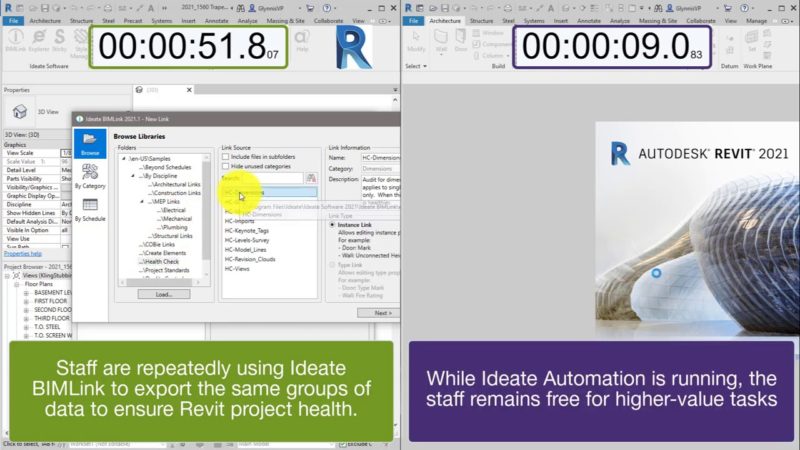This screenshot has width=800, height=450.
Task: Click the Open folder icon in left Revit toolbar
Action: [33, 8]
